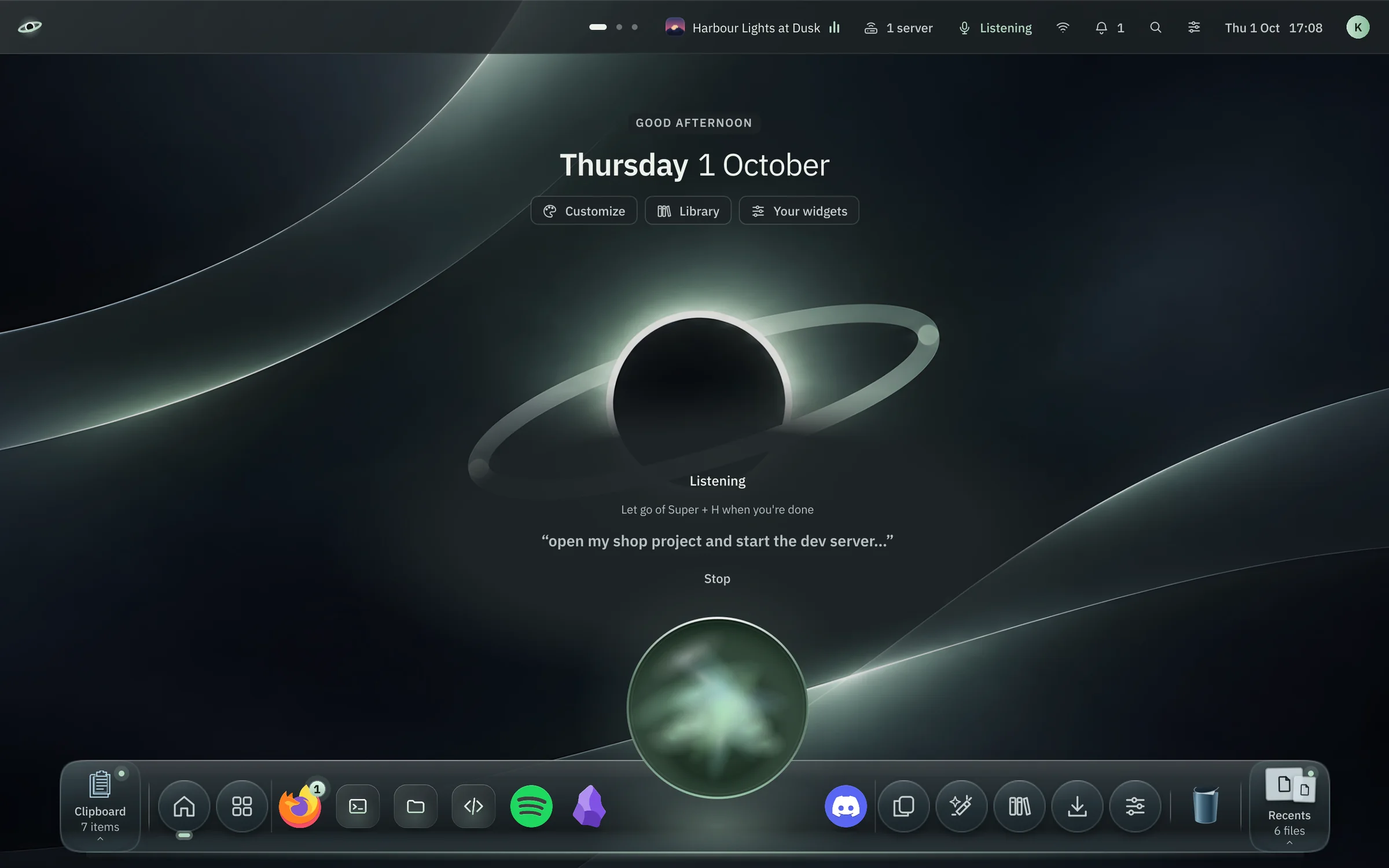Click the equalizer bars by track title
This screenshot has height=868, width=1389.
coord(834,27)
